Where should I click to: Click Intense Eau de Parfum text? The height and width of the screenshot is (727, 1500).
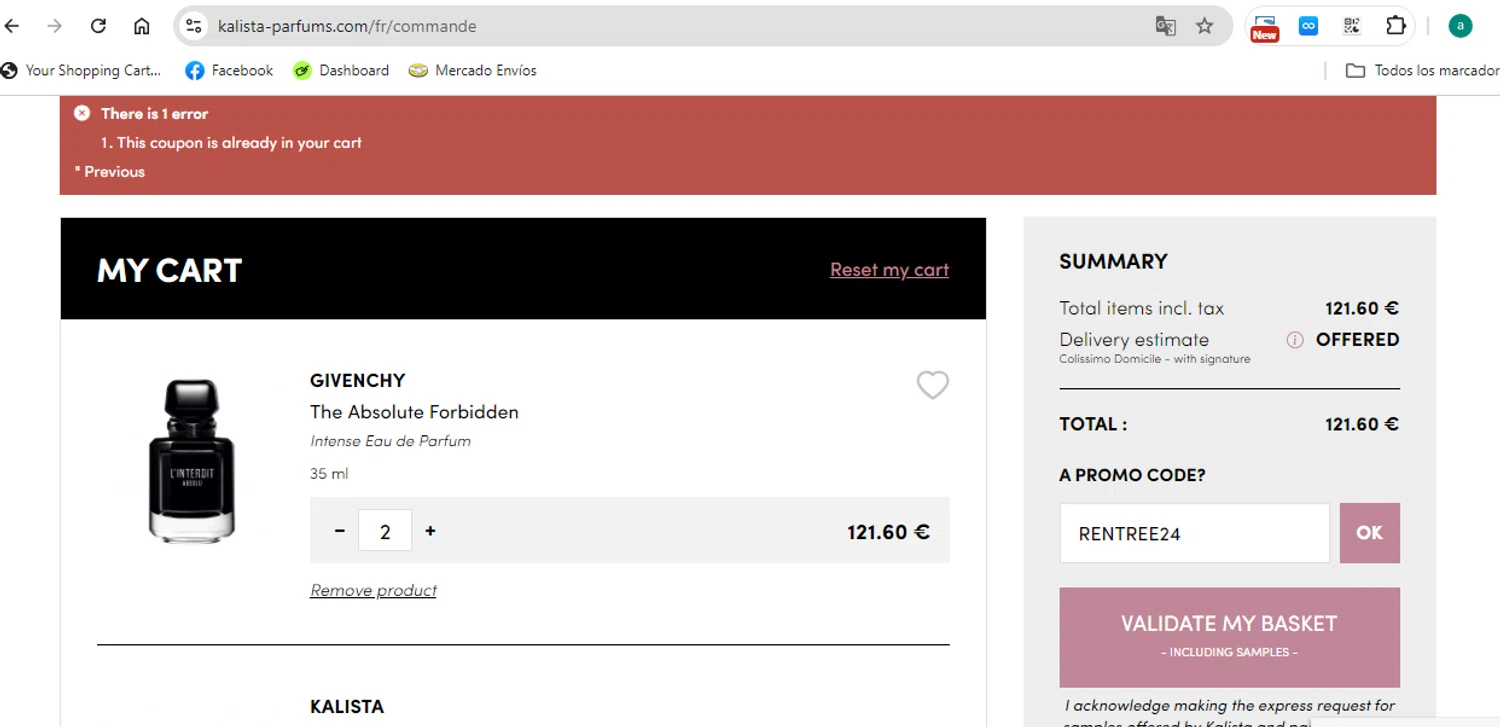(390, 441)
